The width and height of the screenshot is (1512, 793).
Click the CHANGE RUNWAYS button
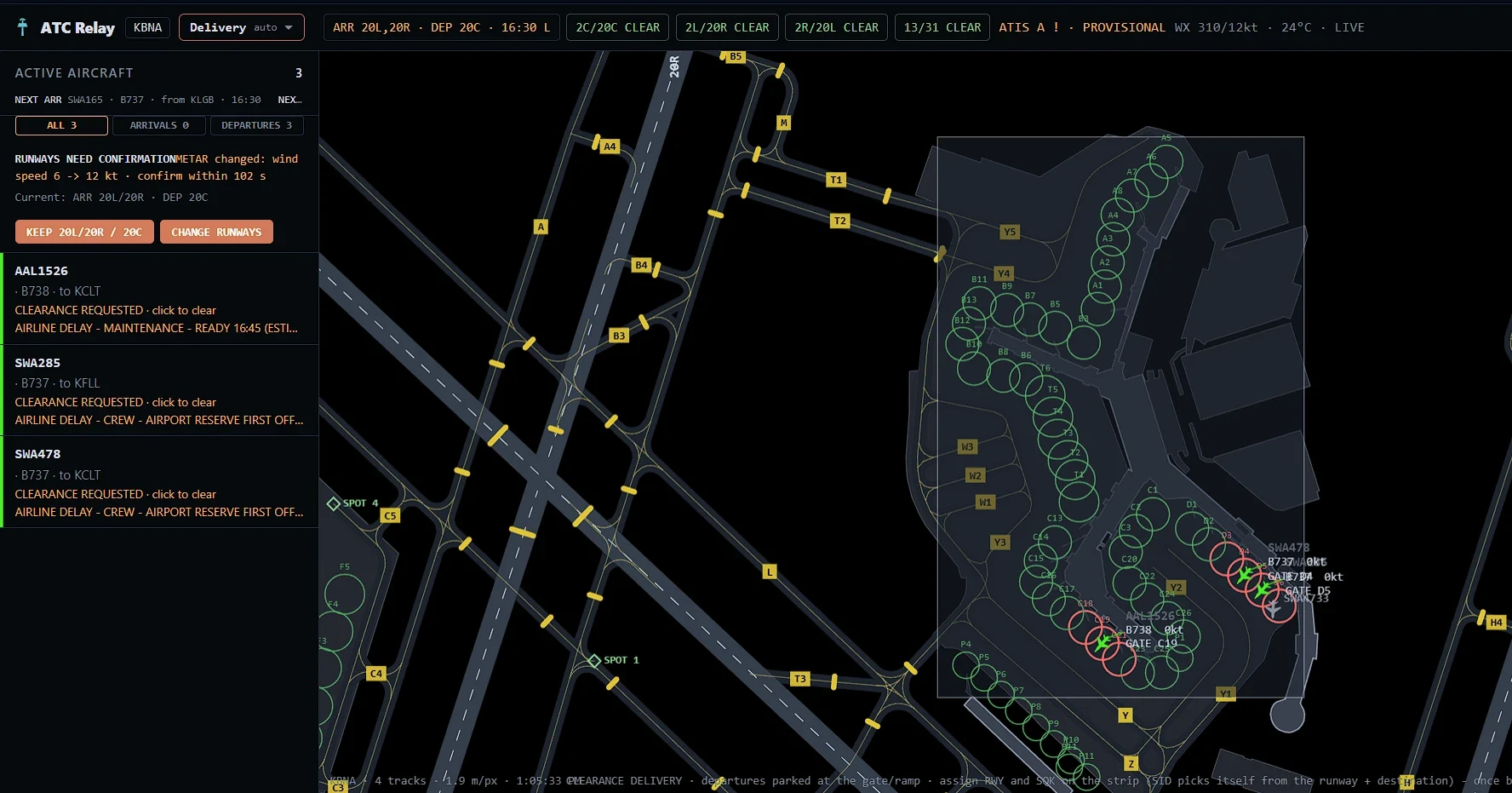tap(216, 232)
